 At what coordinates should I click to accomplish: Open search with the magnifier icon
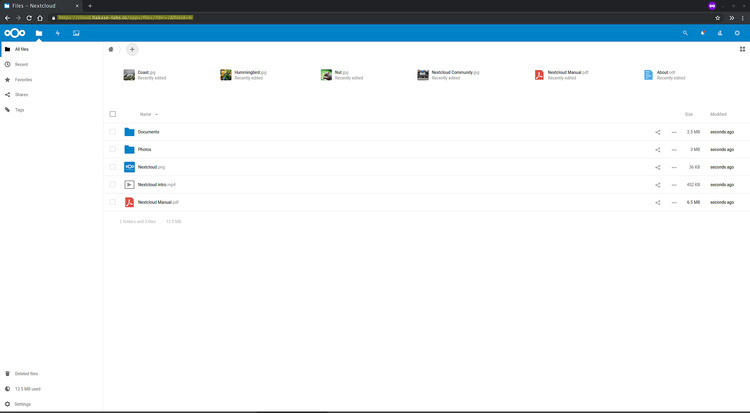tap(685, 33)
